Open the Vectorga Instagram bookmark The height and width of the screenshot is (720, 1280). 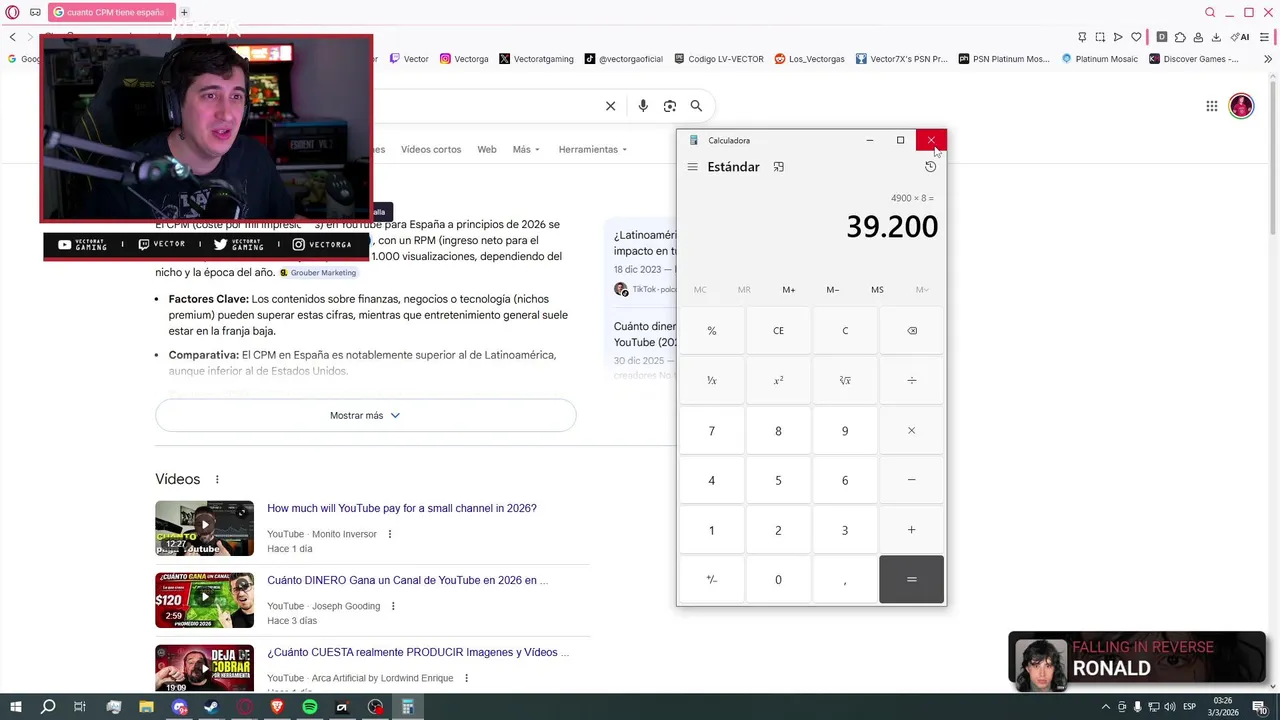click(x=464, y=59)
